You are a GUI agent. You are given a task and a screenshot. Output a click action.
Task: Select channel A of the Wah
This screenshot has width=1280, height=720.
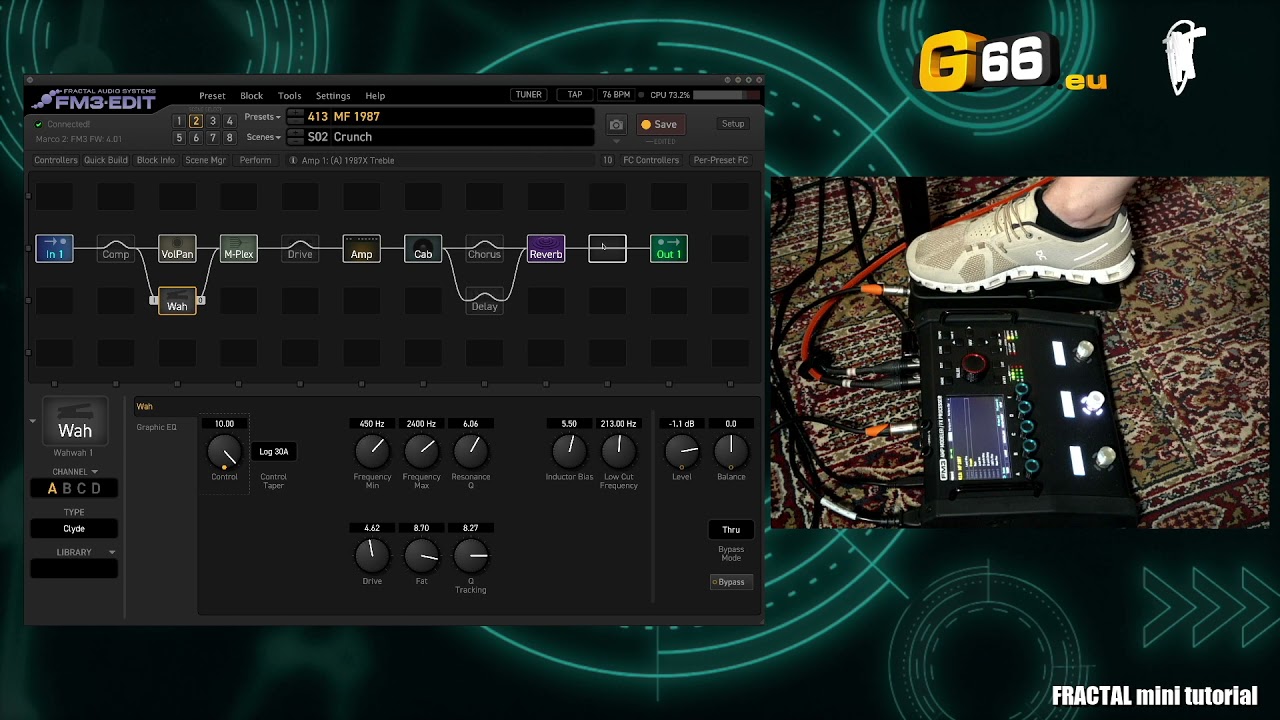tap(53, 489)
